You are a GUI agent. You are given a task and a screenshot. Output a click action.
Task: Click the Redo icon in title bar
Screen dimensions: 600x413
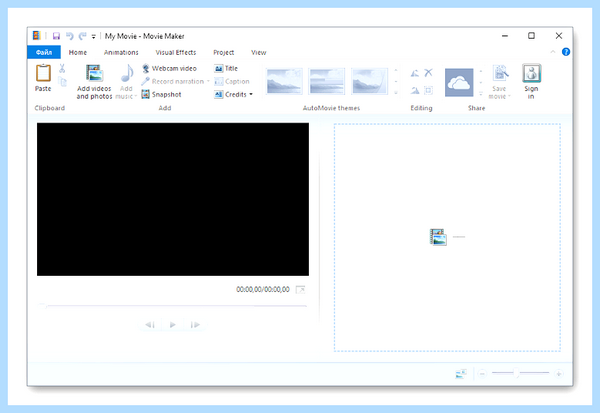pyautogui.click(x=83, y=36)
